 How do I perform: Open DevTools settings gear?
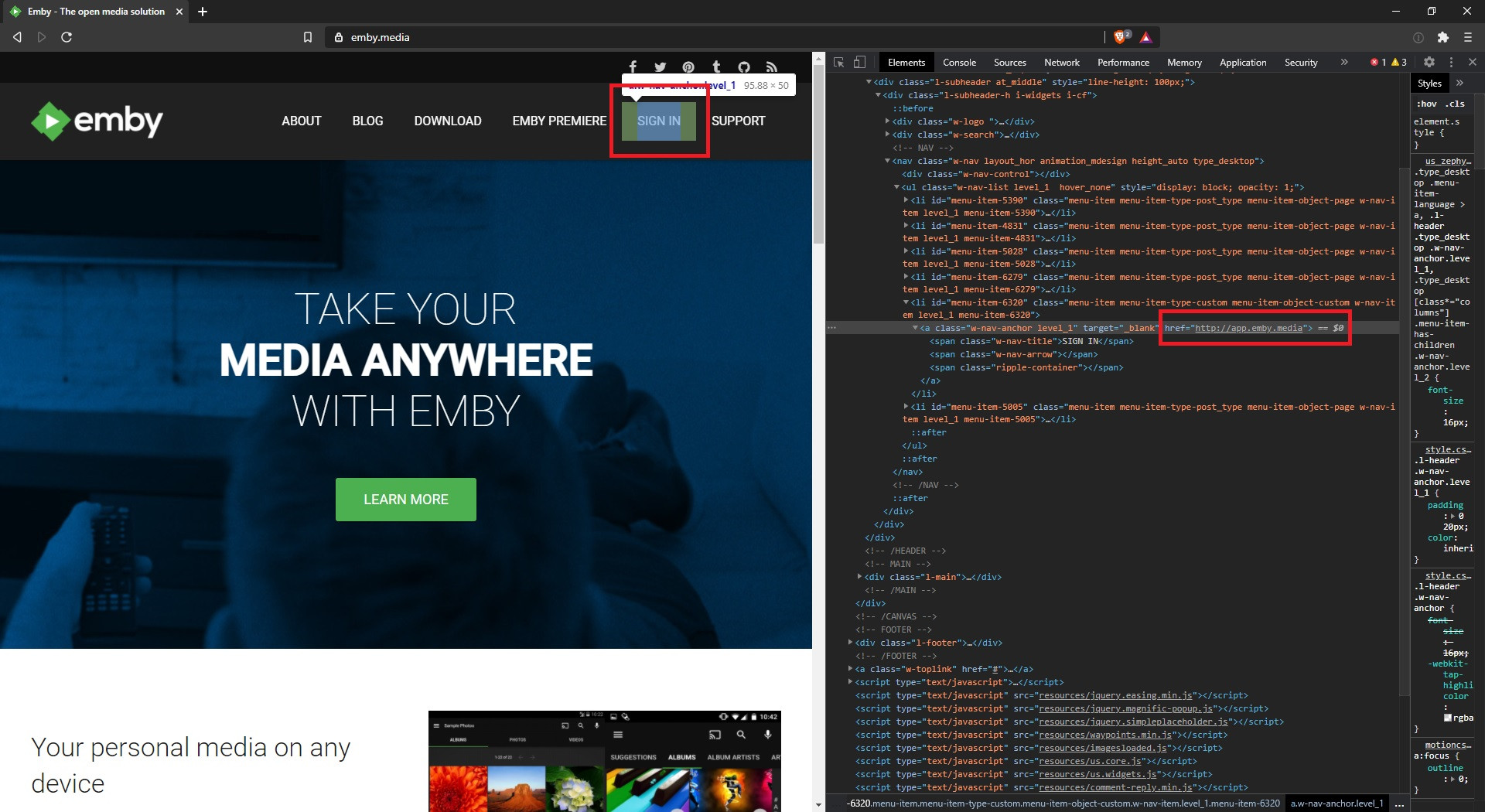pyautogui.click(x=1430, y=62)
